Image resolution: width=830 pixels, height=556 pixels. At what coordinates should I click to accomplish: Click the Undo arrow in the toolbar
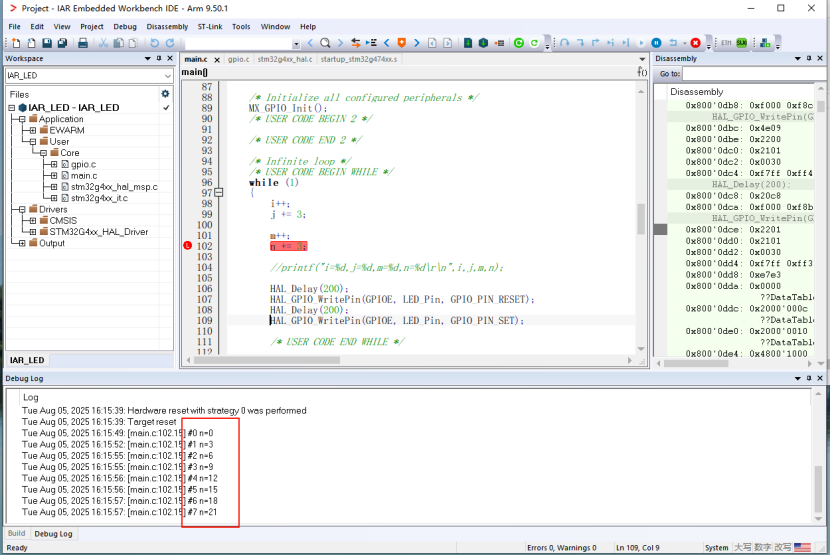coord(154,43)
